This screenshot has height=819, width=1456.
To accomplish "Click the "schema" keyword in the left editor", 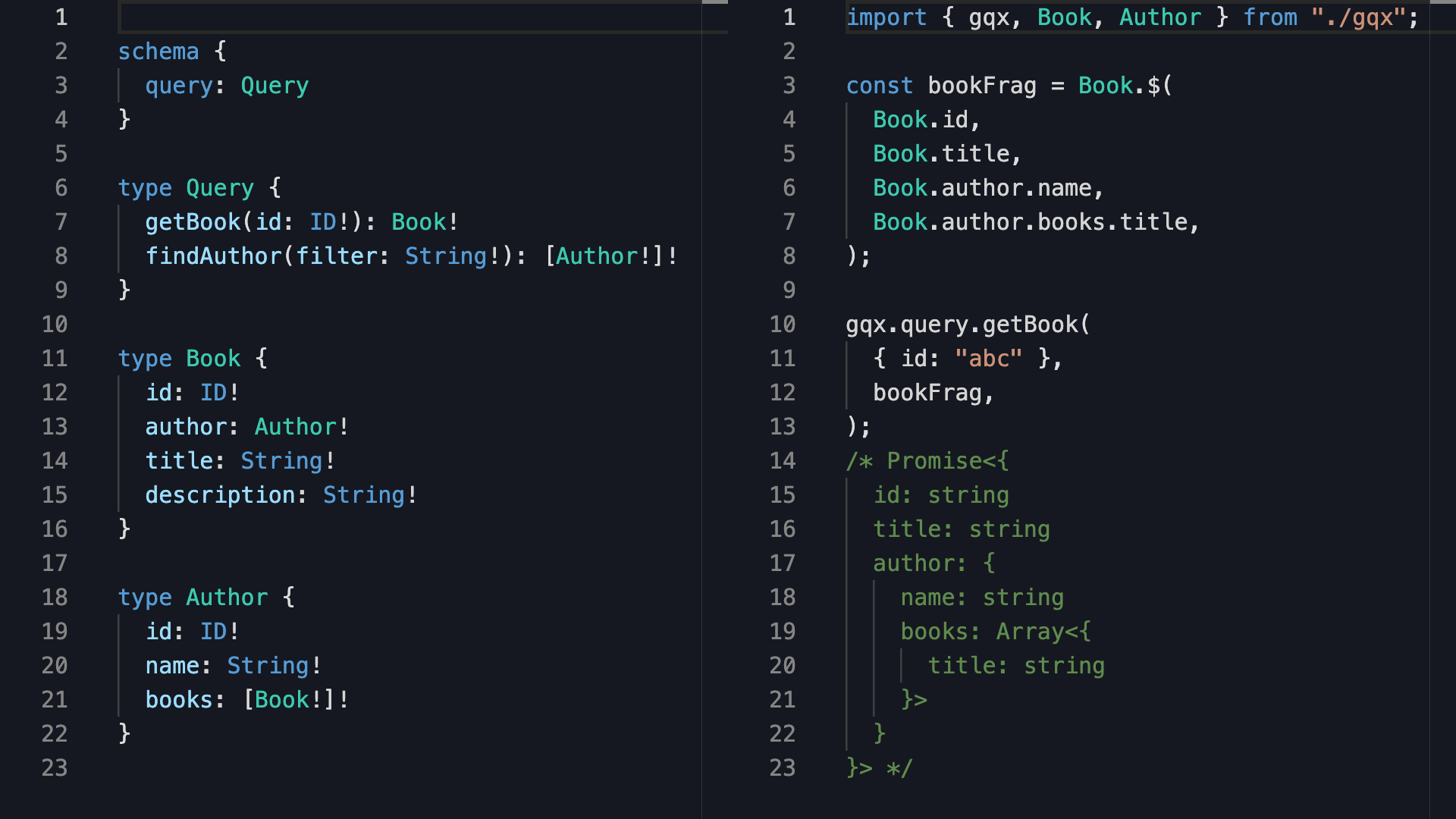I will click(x=158, y=52).
